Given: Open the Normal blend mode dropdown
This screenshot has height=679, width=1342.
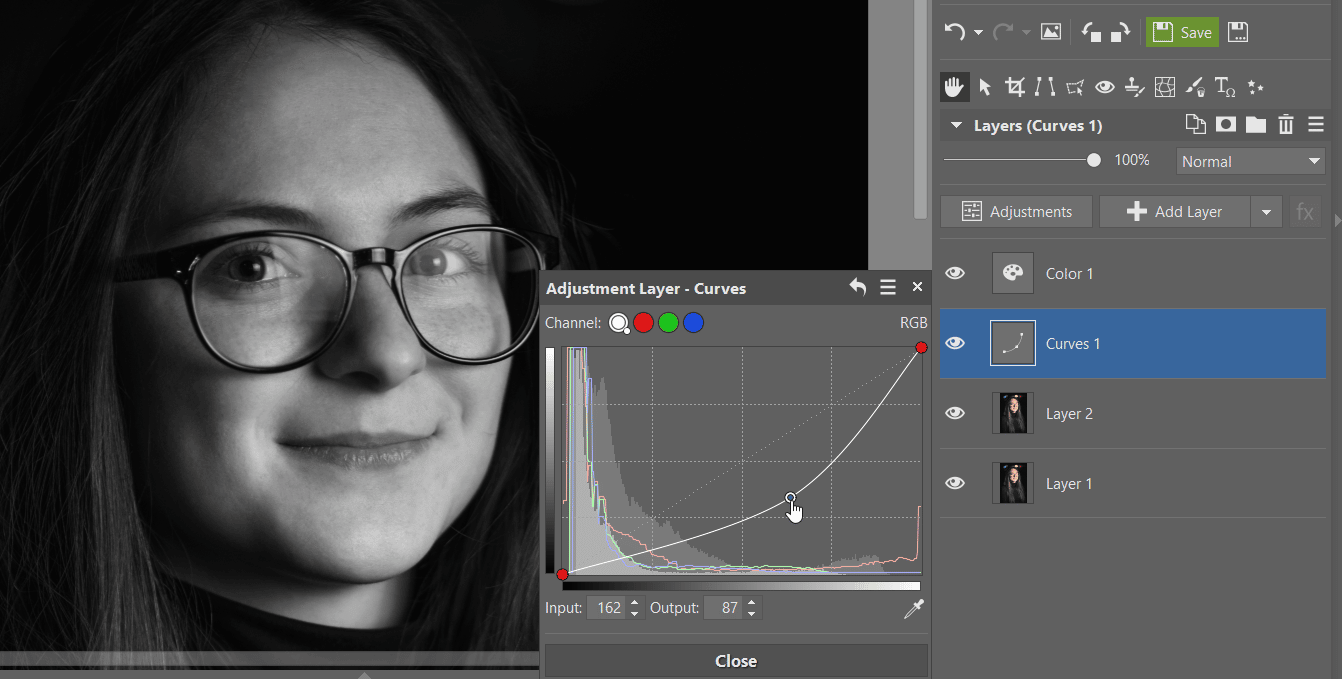Looking at the screenshot, I should pos(1250,161).
